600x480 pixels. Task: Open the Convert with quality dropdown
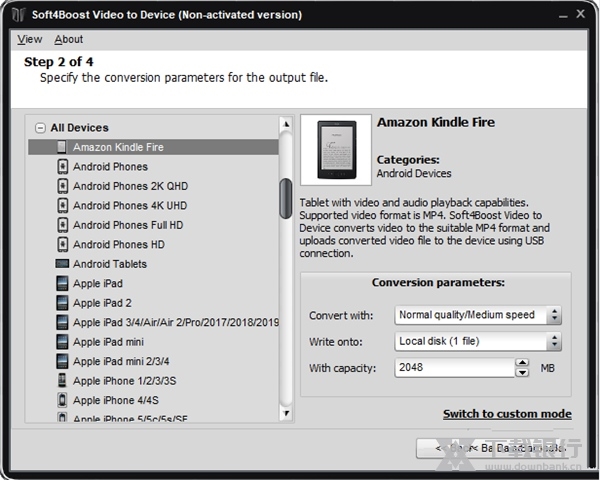pos(554,315)
